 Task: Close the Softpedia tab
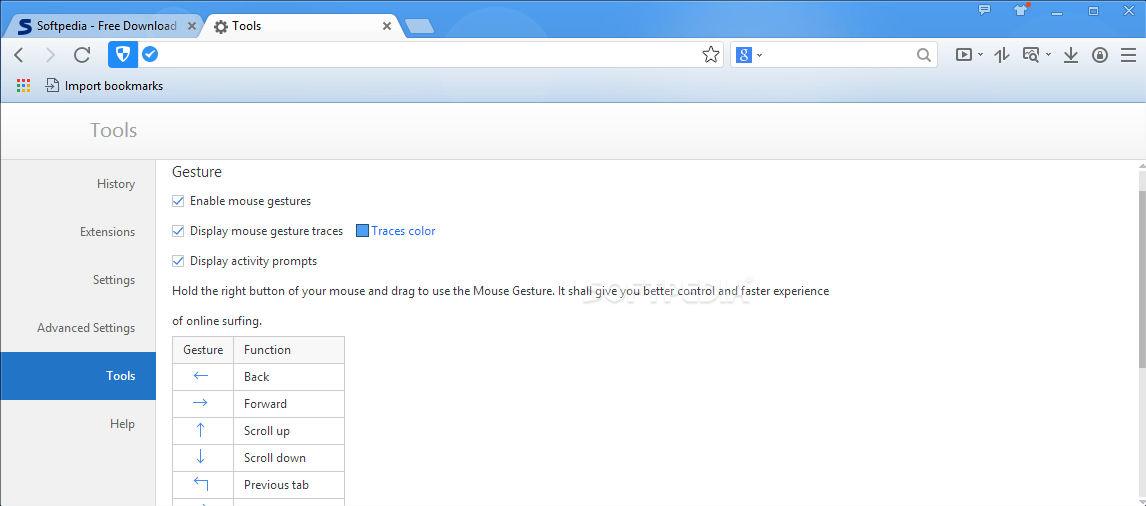[192, 26]
